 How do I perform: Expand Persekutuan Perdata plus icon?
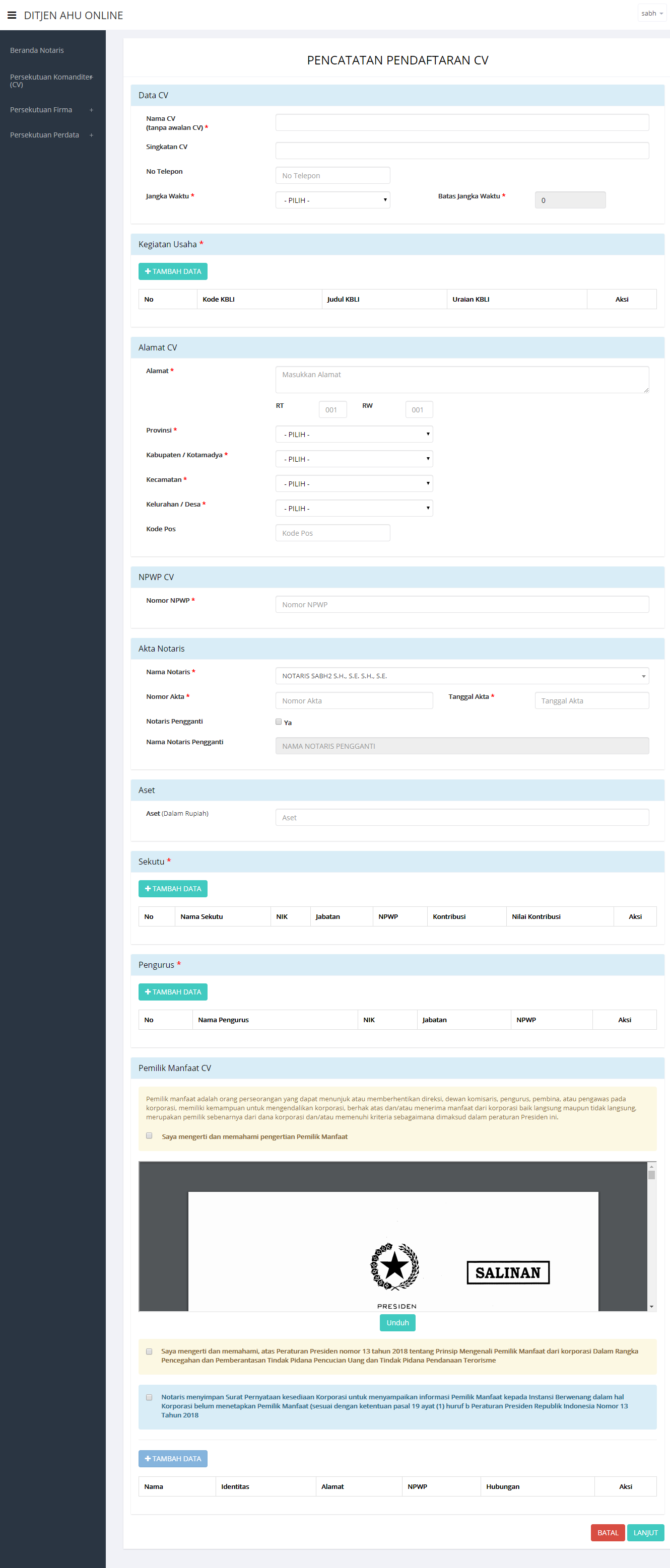91,135
